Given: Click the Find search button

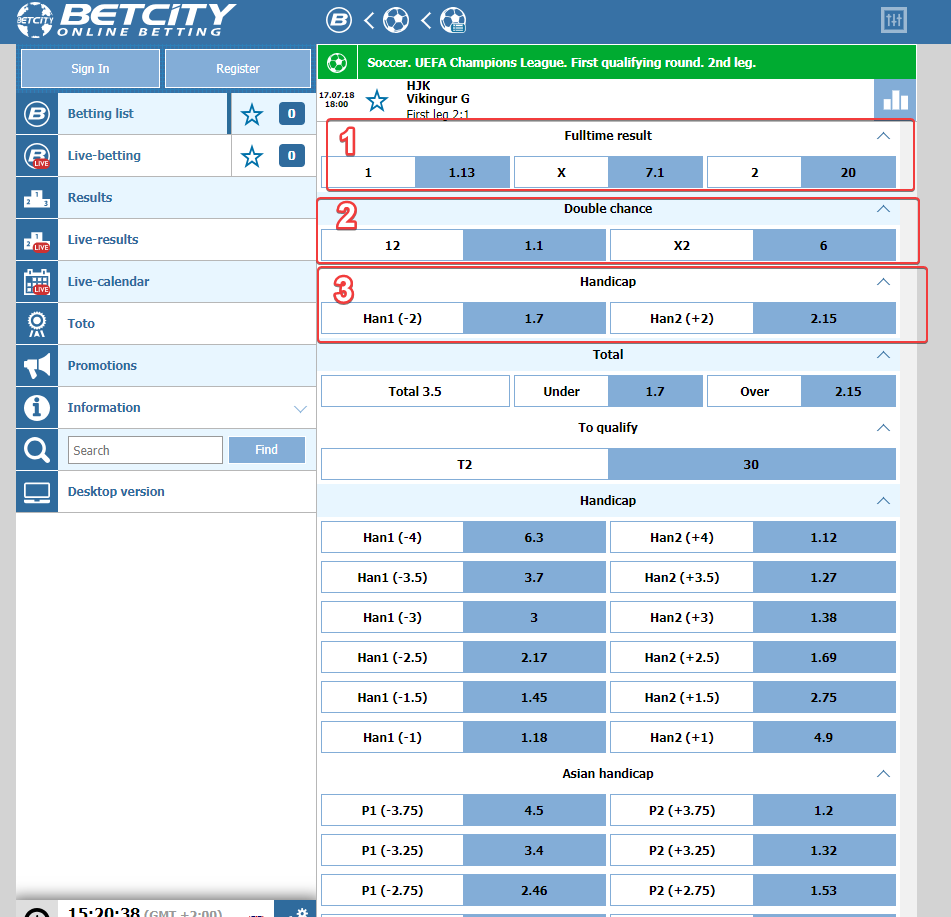Looking at the screenshot, I should tap(267, 450).
